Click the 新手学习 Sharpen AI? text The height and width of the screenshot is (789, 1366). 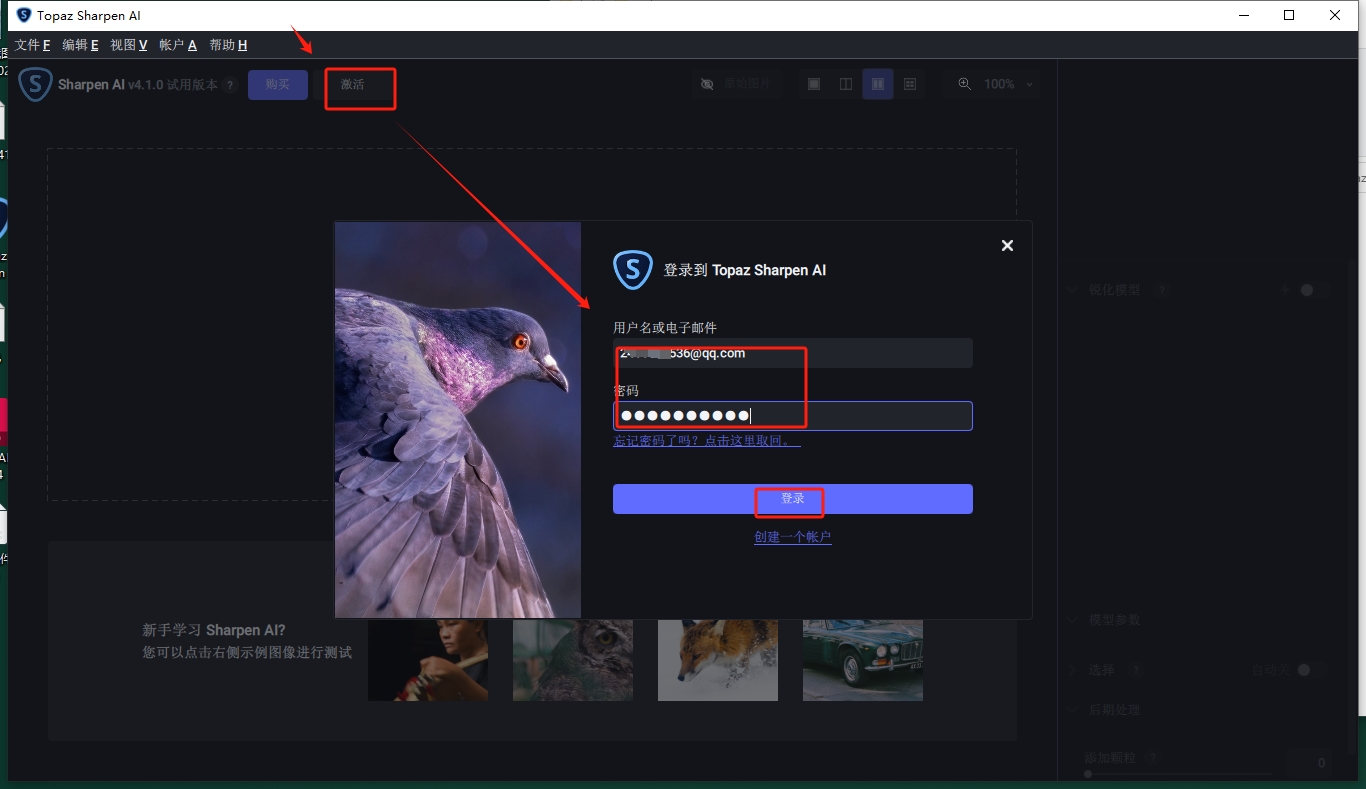[x=214, y=630]
